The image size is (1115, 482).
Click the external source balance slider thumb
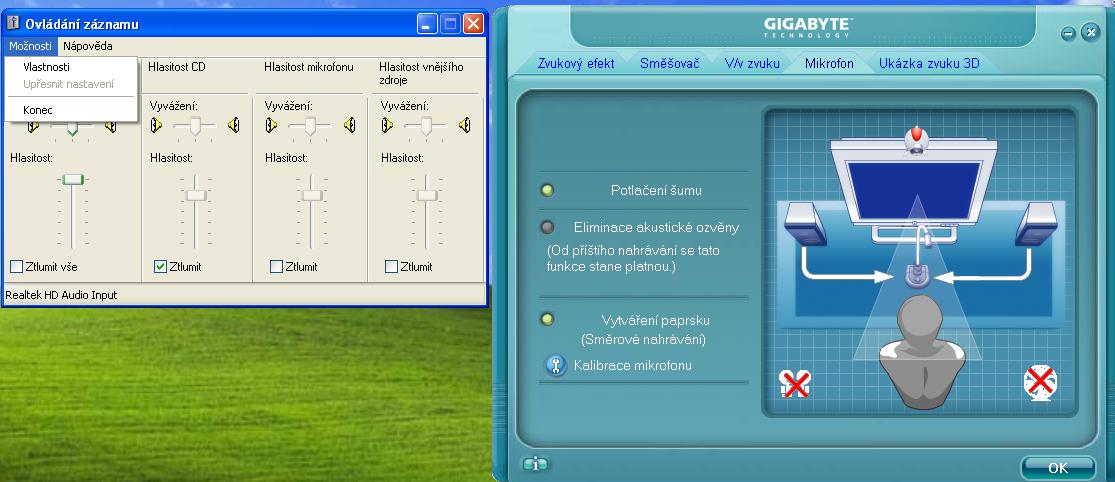click(425, 127)
